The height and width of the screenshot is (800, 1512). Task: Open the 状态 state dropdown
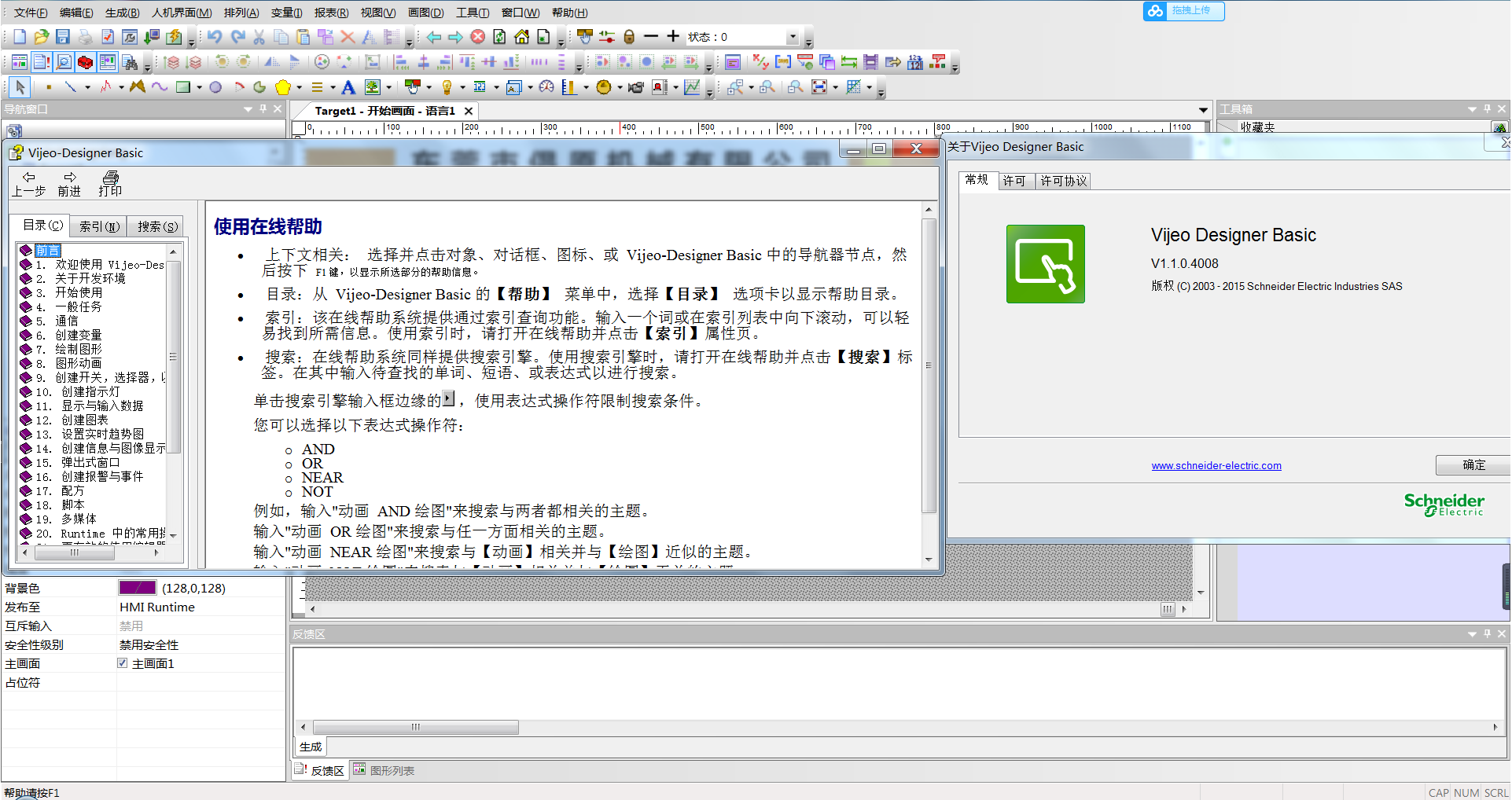pos(793,37)
